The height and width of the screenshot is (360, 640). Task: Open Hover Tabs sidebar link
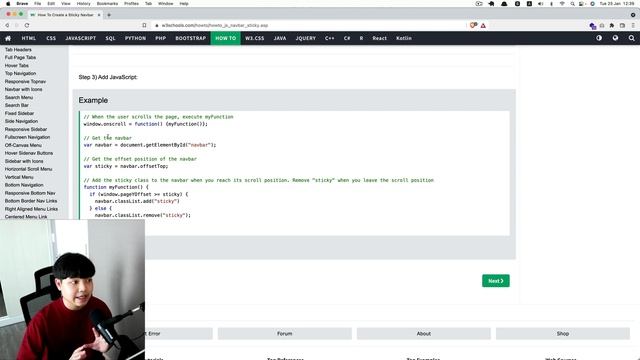(17, 66)
